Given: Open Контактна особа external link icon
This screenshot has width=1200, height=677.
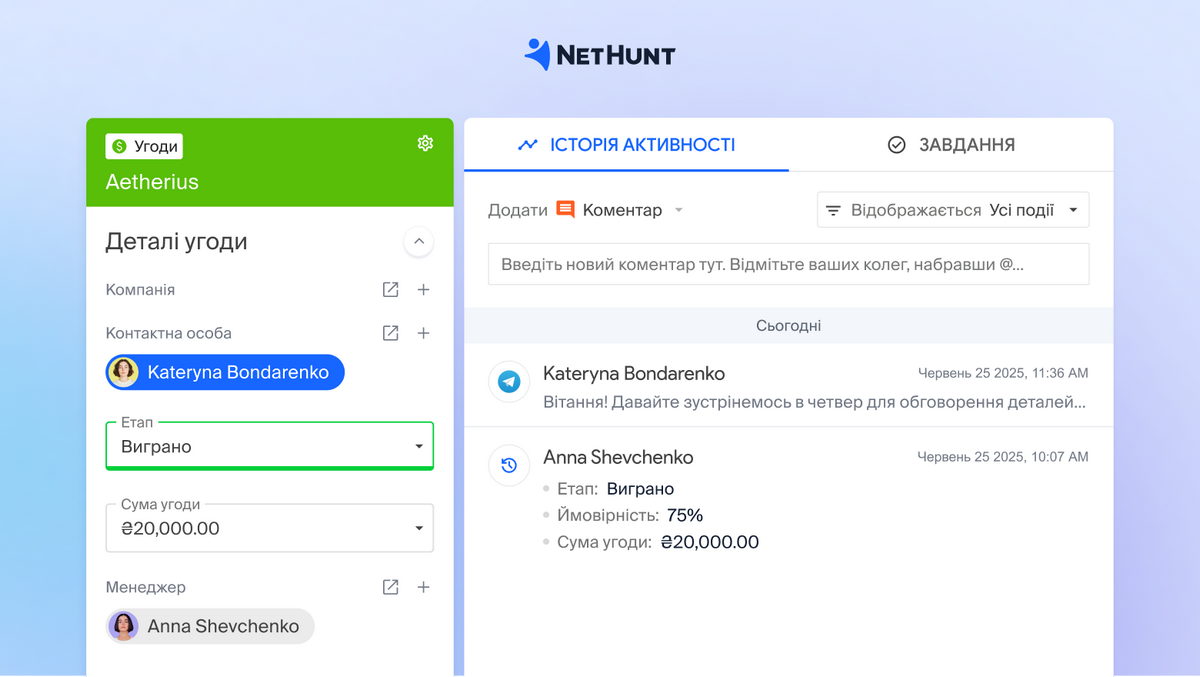Looking at the screenshot, I should 391,333.
